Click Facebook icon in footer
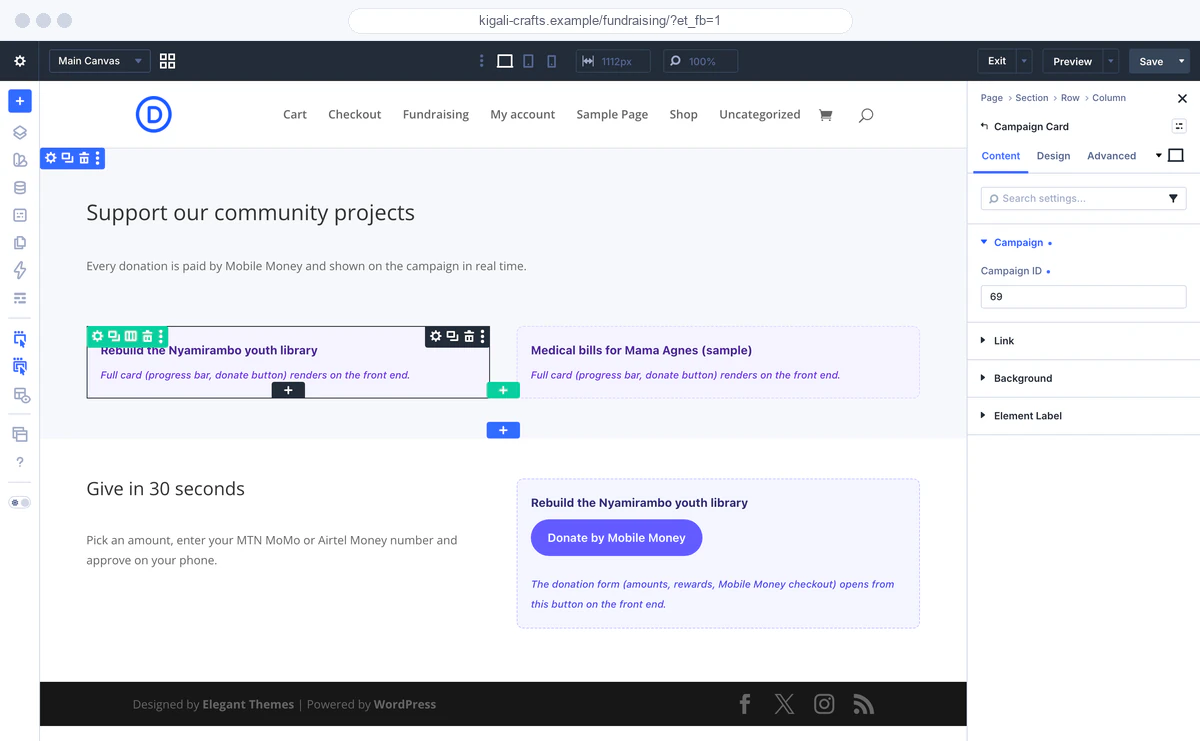The height and width of the screenshot is (741, 1200). (744, 704)
